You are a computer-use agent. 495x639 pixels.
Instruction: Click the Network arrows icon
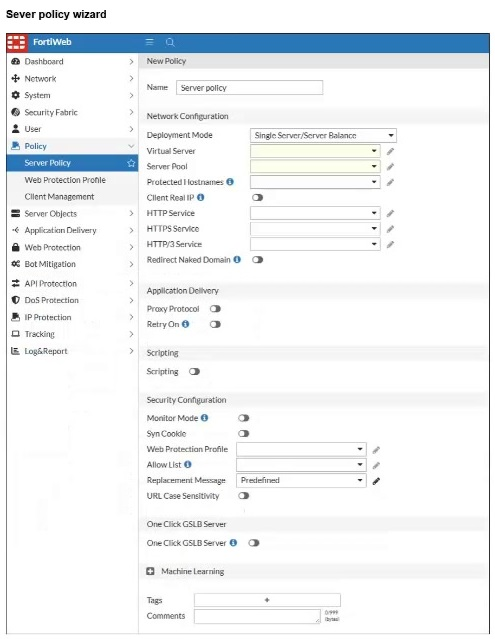click(15, 78)
